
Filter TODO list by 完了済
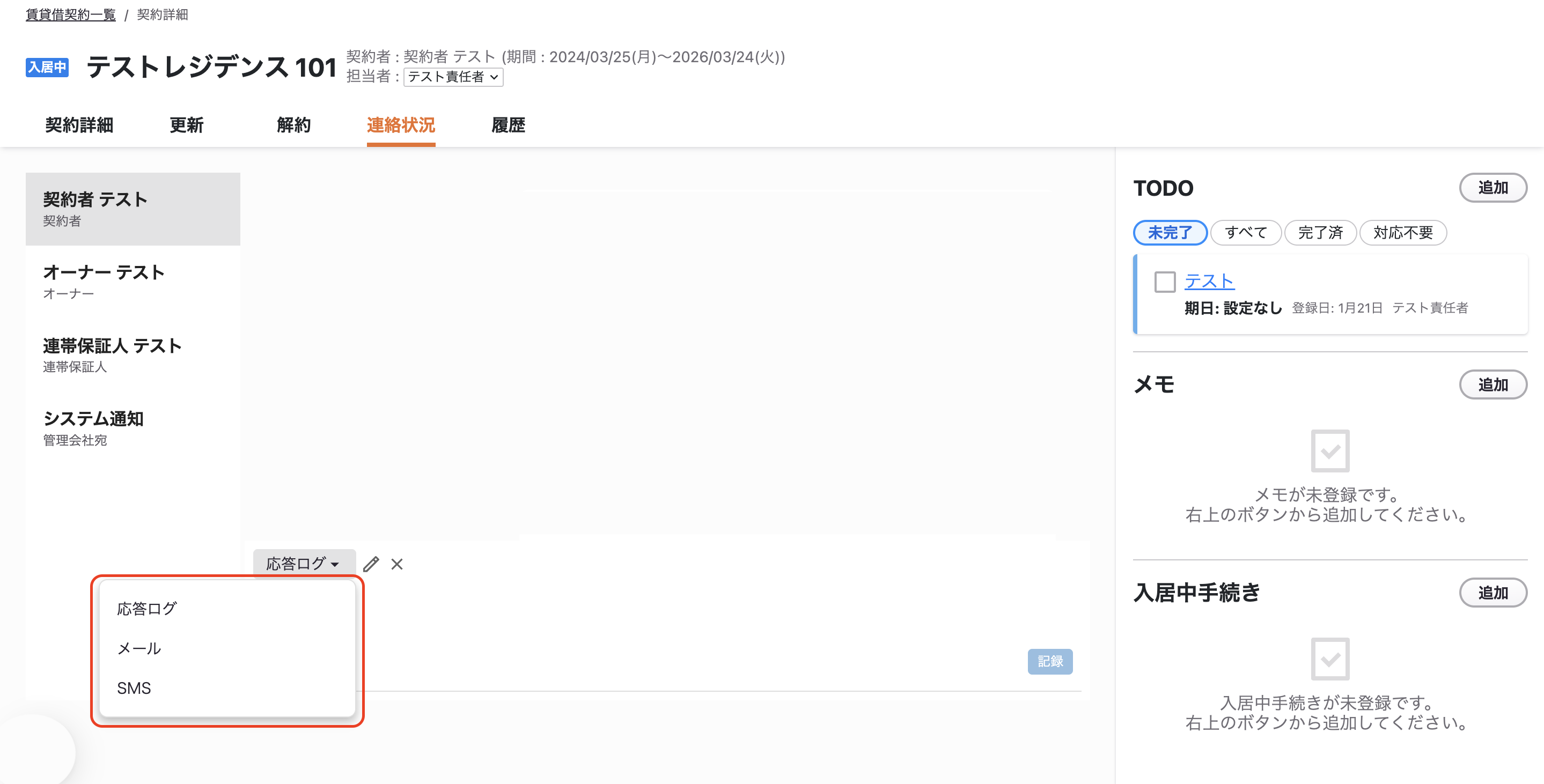point(1320,232)
